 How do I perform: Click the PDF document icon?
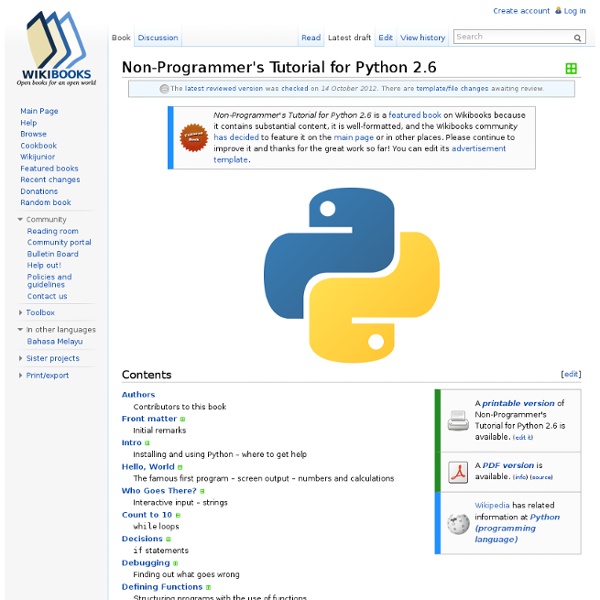(458, 472)
